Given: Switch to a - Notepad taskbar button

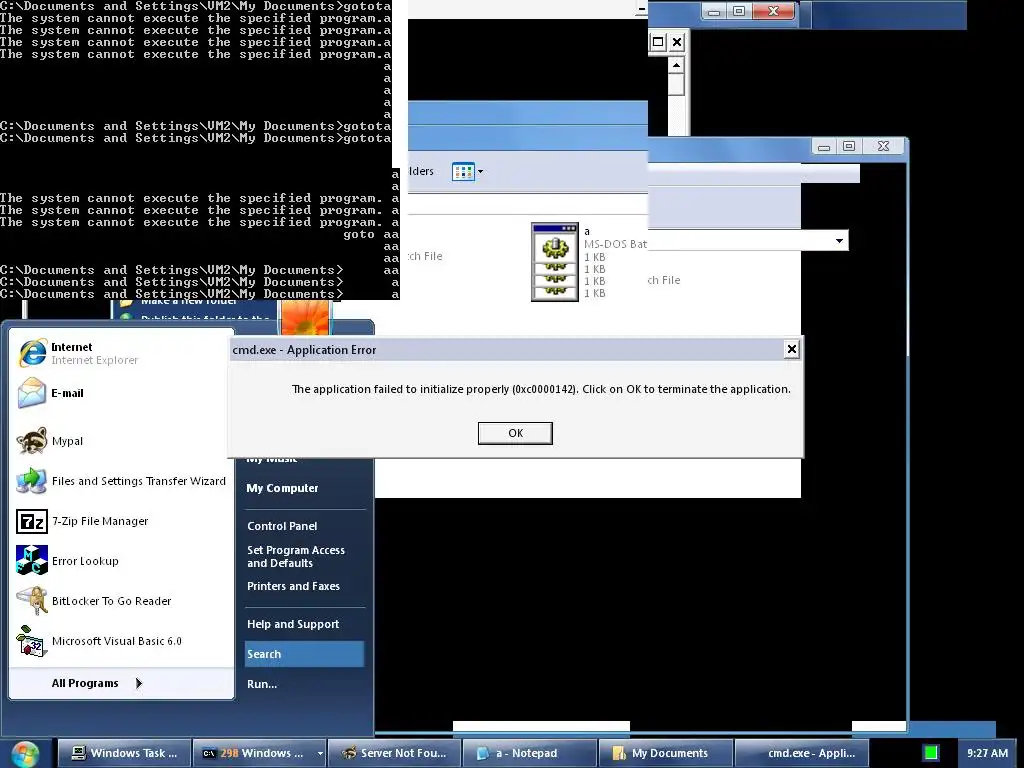Looking at the screenshot, I should pyautogui.click(x=530, y=753).
